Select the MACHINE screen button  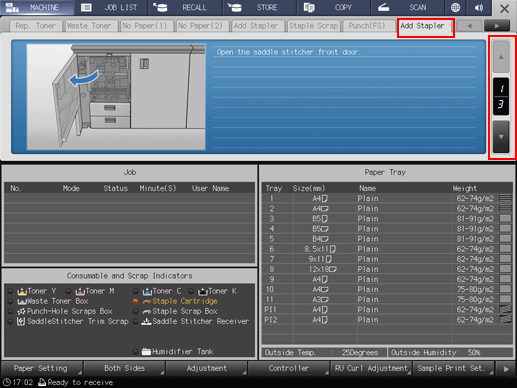37,7
